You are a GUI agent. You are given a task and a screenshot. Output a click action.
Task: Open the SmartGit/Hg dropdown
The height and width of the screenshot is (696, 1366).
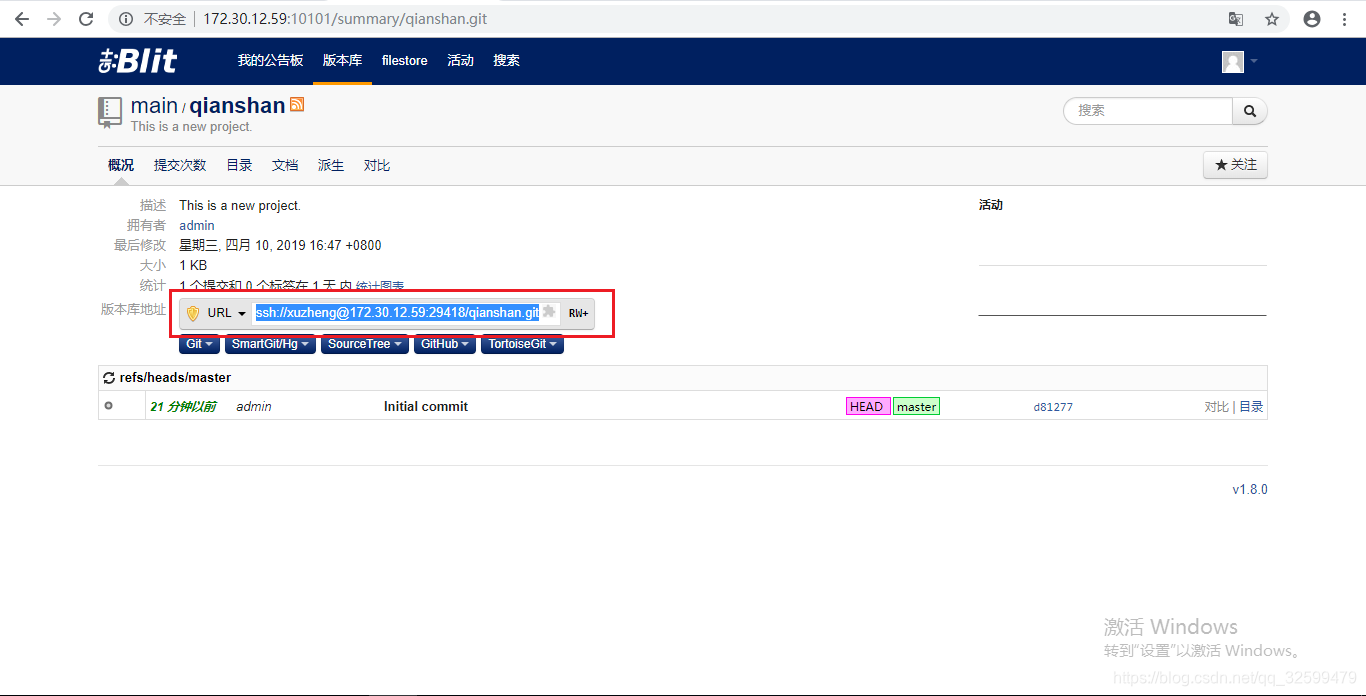coord(270,344)
